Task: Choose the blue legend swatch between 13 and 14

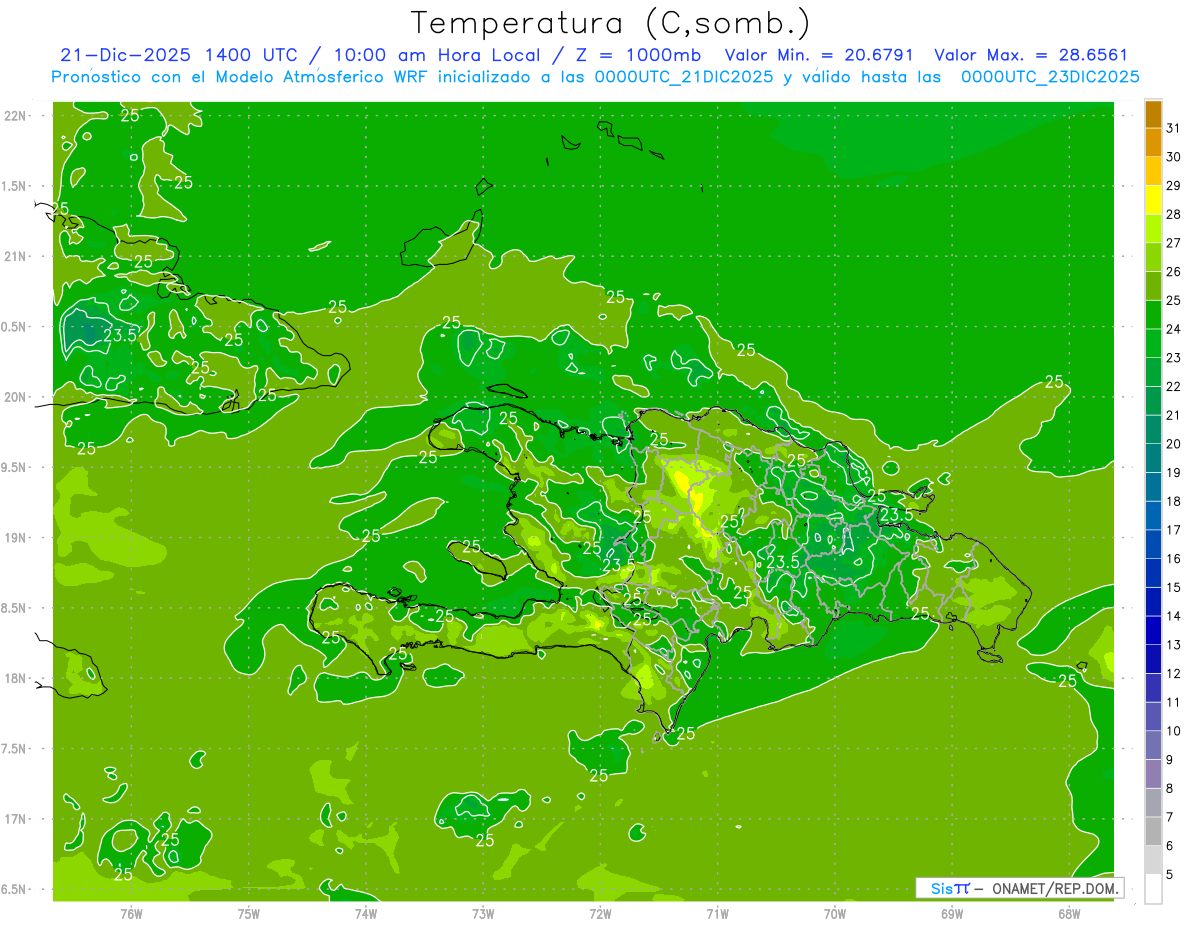Action: pos(1153,631)
